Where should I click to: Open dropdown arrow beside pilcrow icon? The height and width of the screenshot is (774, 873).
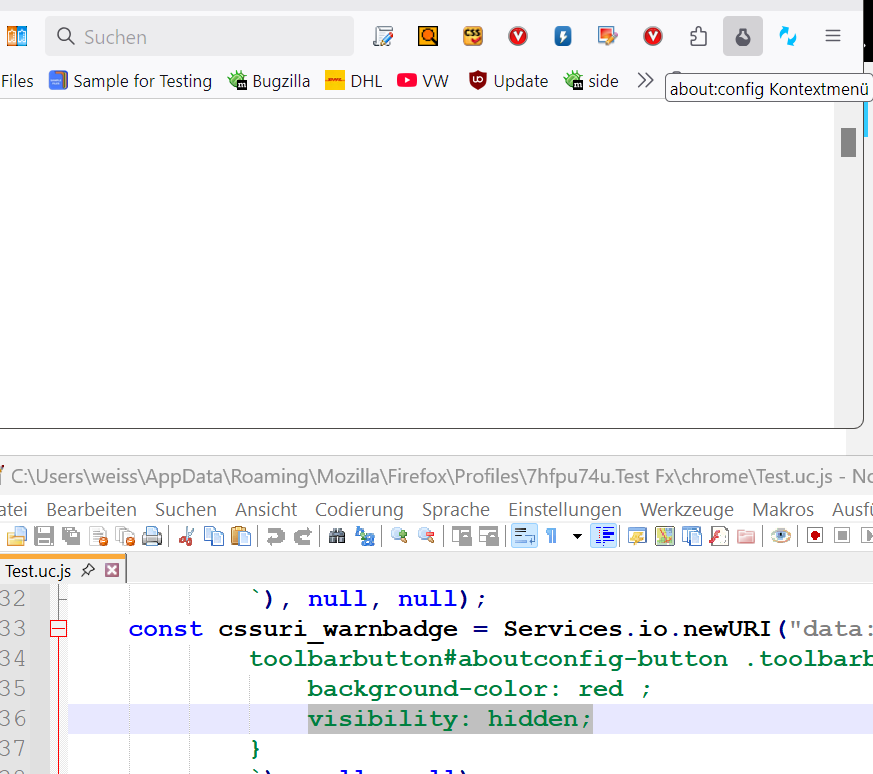tap(576, 536)
